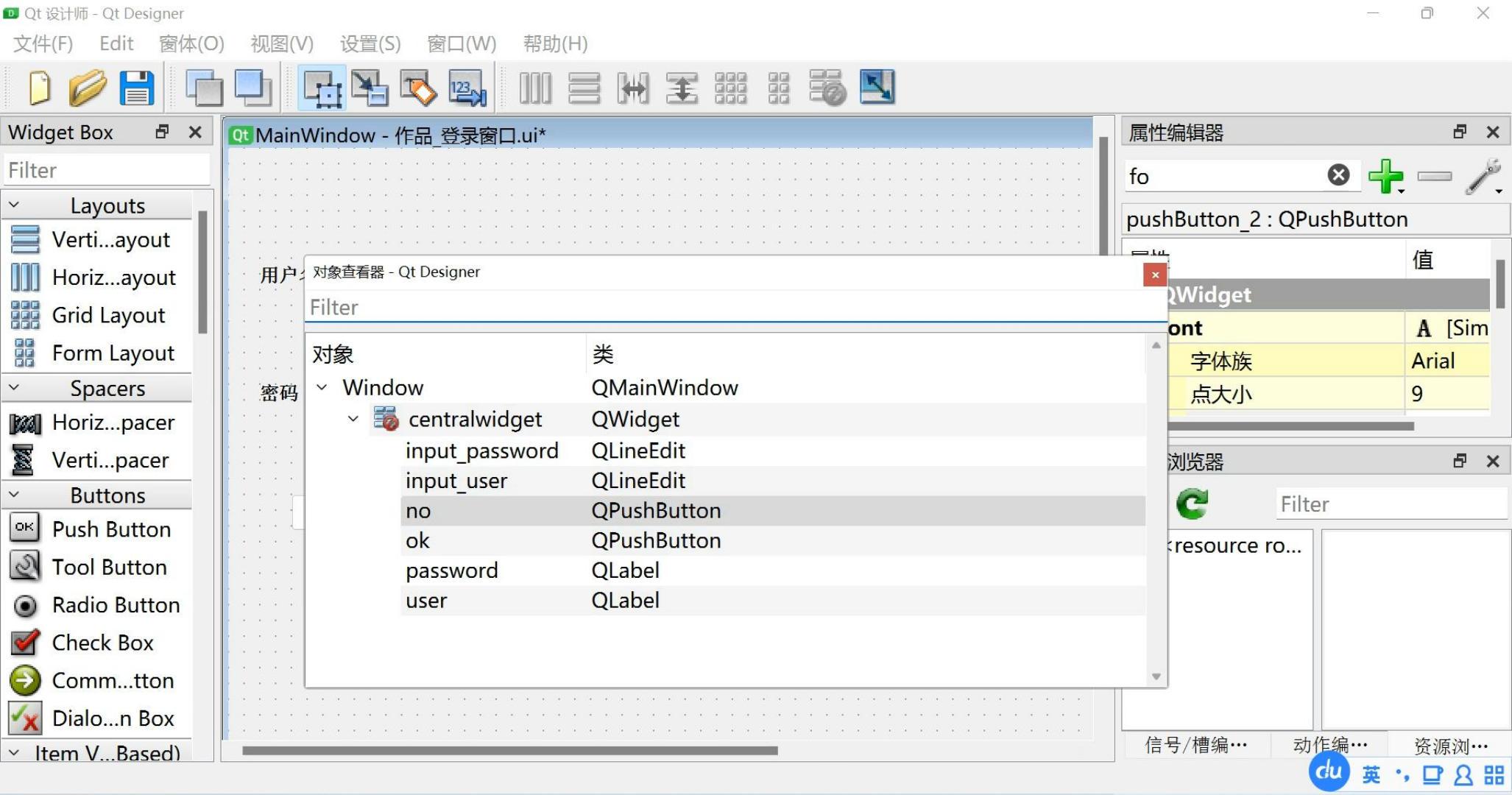Image resolution: width=1512 pixels, height=795 pixels.
Task: Collapse the Buttons category in Widget Box
Action: click(14, 495)
